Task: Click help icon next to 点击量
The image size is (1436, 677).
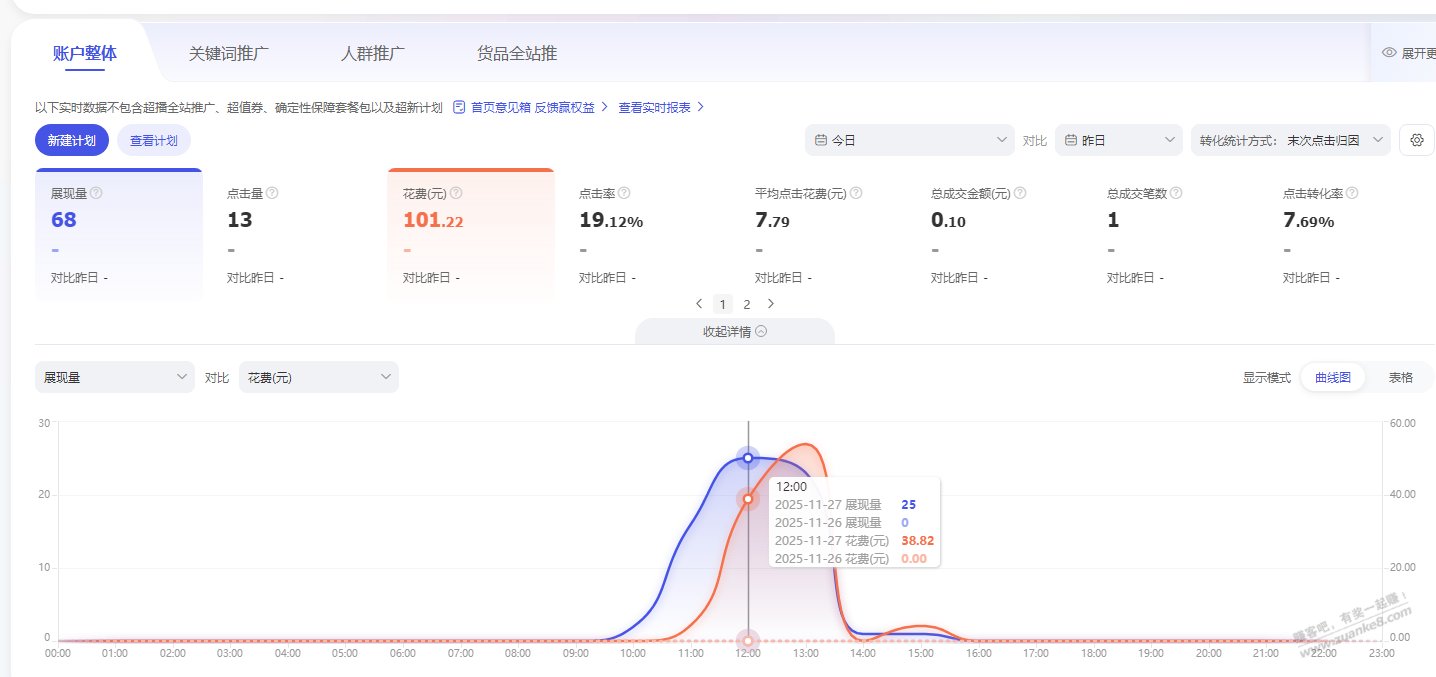Action: 272,193
